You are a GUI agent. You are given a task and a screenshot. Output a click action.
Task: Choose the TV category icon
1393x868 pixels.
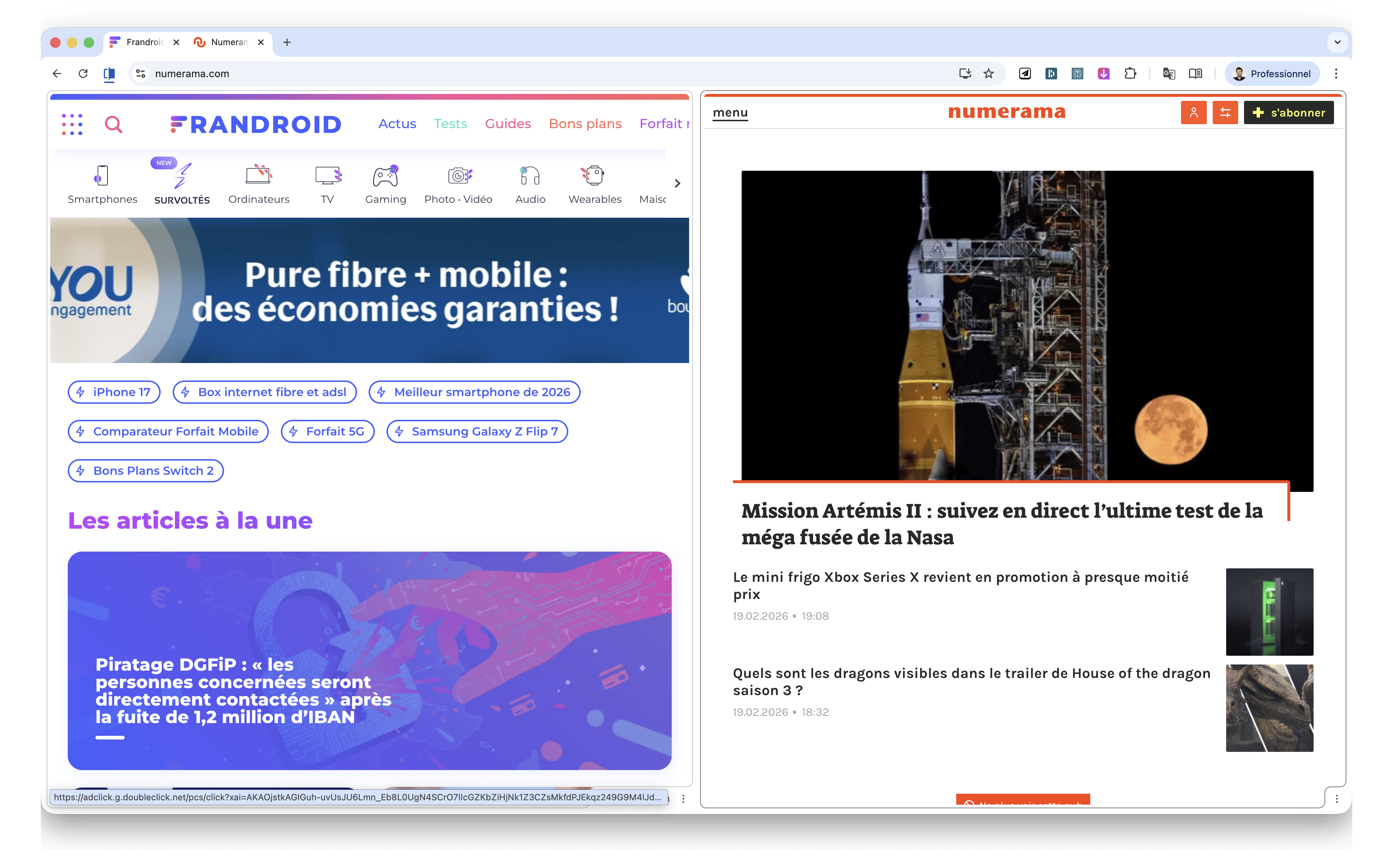(328, 175)
